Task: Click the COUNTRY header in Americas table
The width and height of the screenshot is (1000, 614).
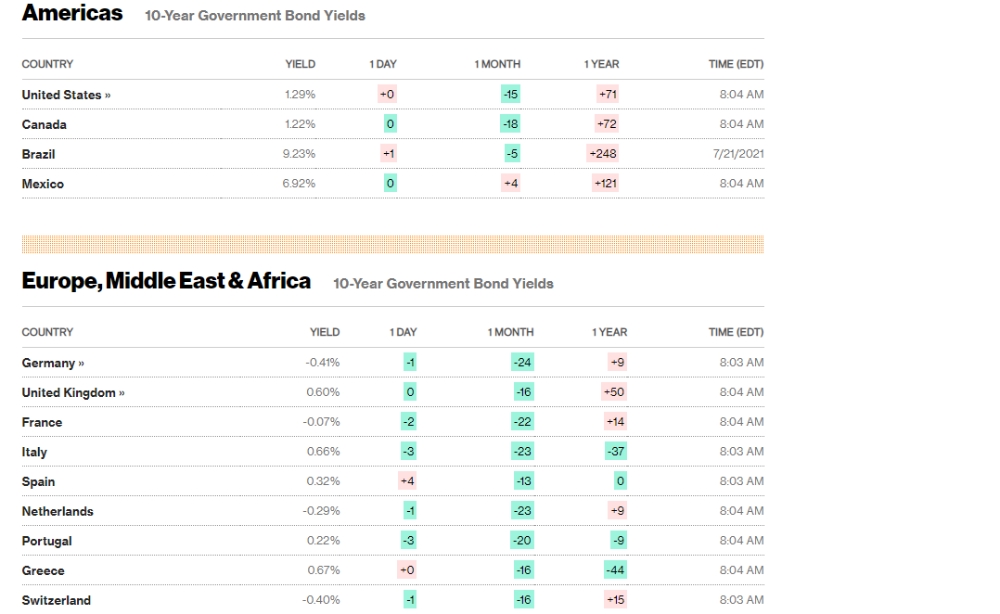Action: [x=47, y=64]
